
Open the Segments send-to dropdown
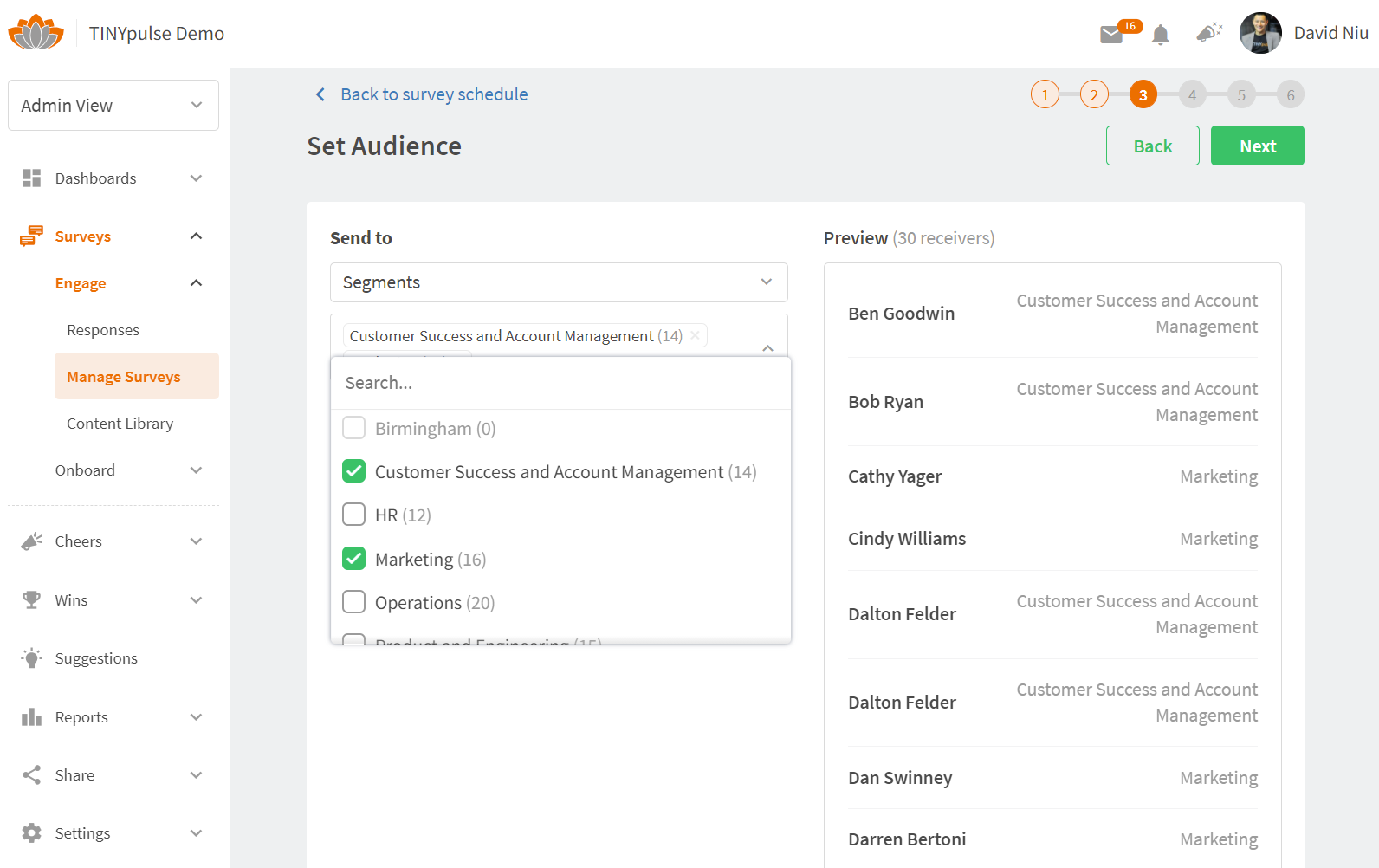pos(559,282)
